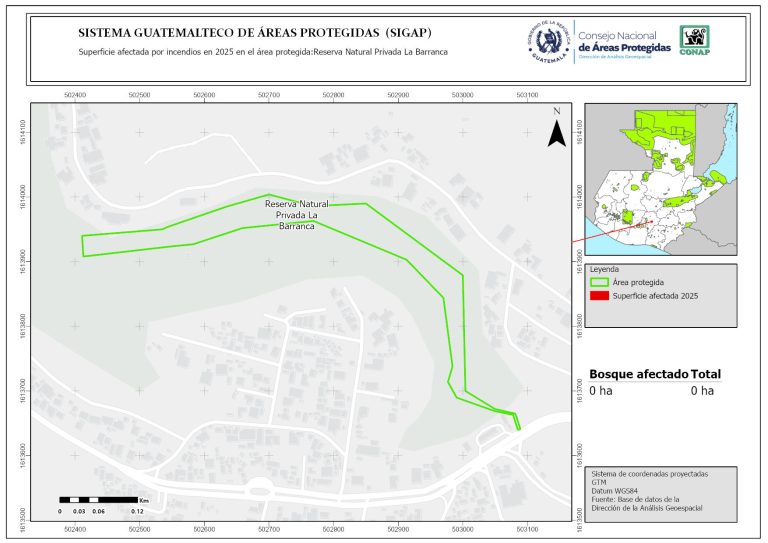This screenshot has height=543, width=768.
Task: Click the Leyenda heading
Action: (604, 269)
